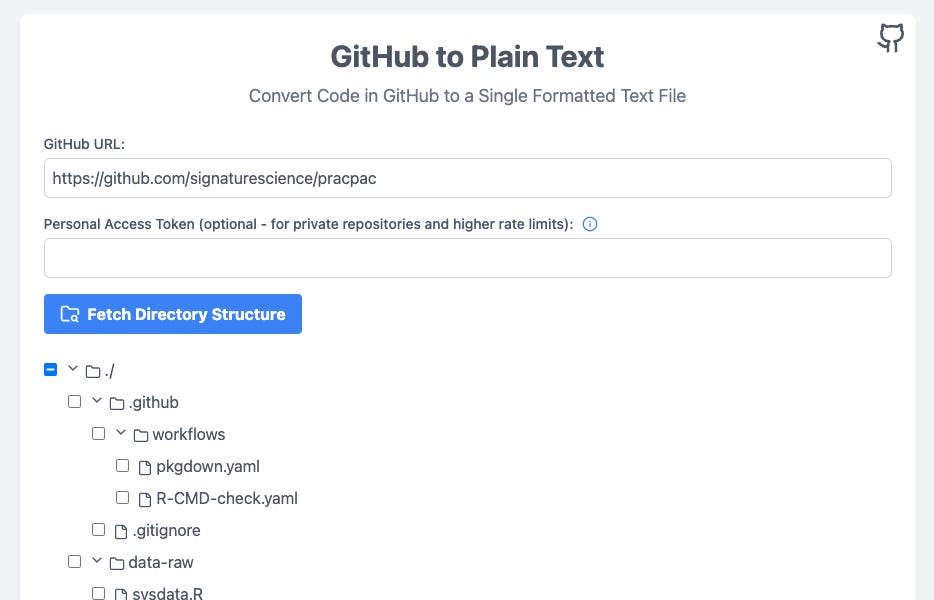
Task: Collapse the root './' tree node
Action: coord(71,368)
